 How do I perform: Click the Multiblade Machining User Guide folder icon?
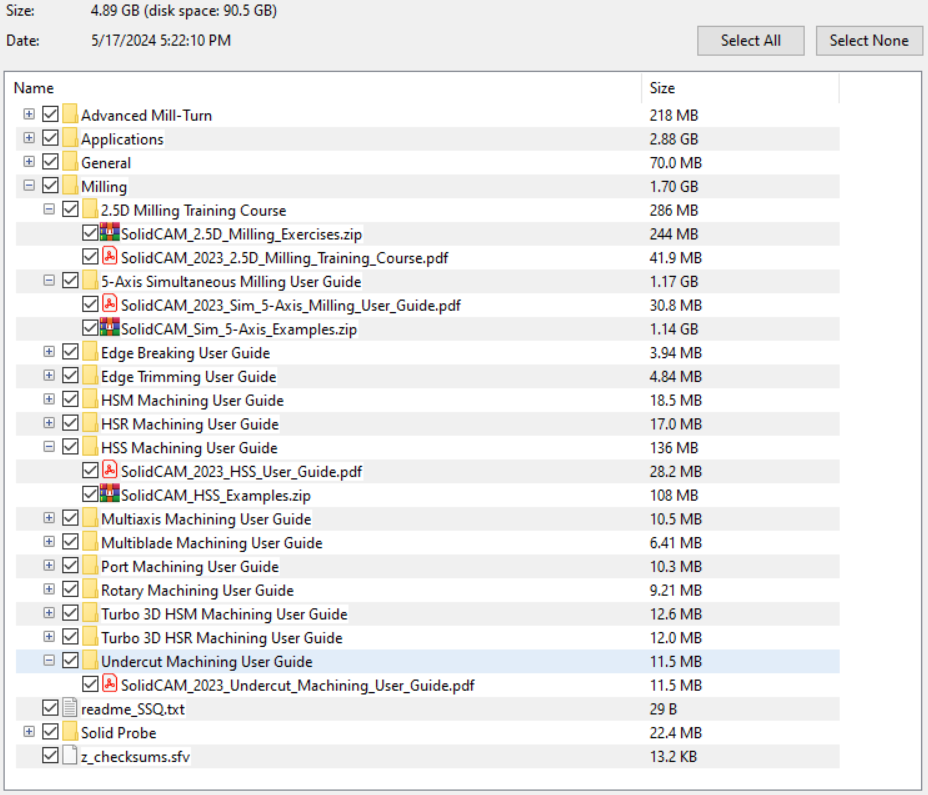click(90, 541)
